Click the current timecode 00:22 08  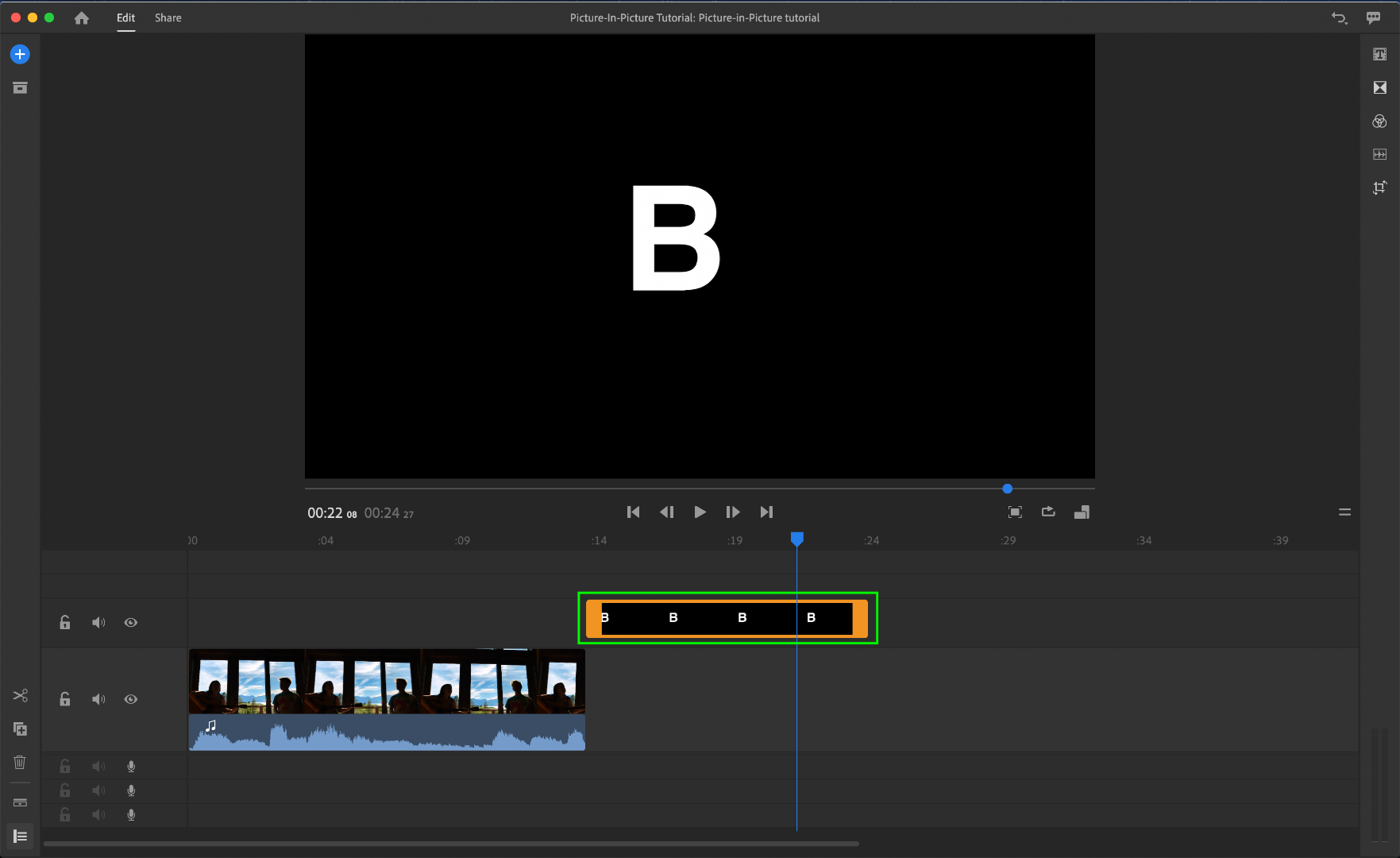click(332, 513)
